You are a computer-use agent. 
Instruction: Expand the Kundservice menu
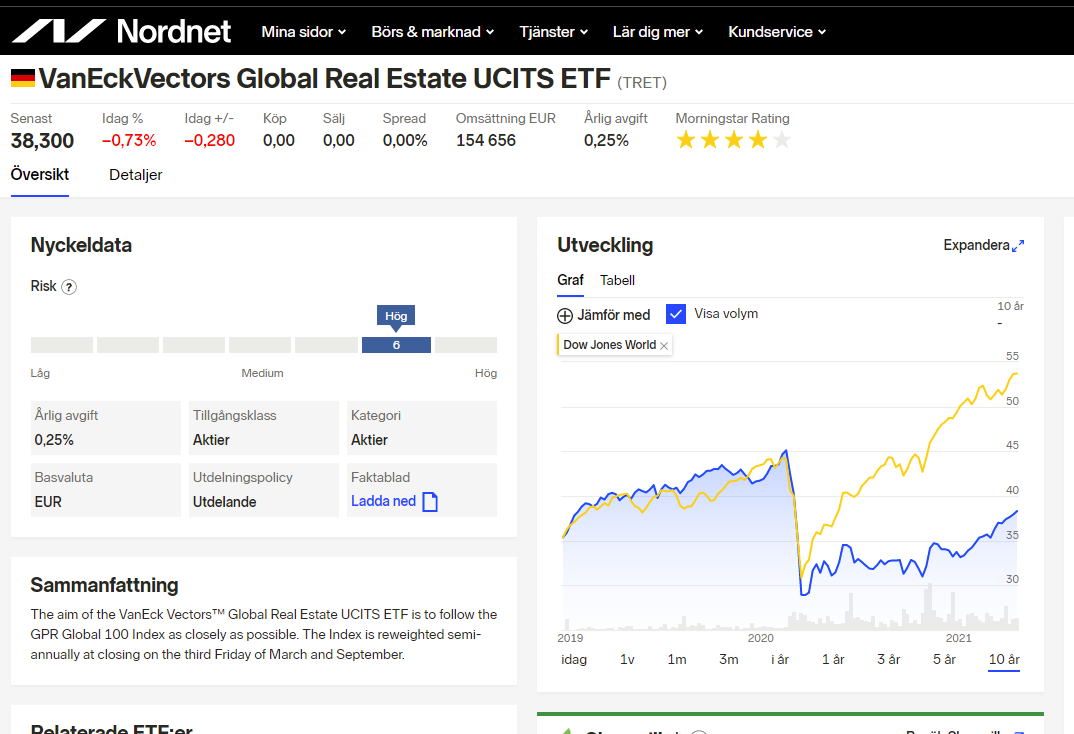pos(777,32)
